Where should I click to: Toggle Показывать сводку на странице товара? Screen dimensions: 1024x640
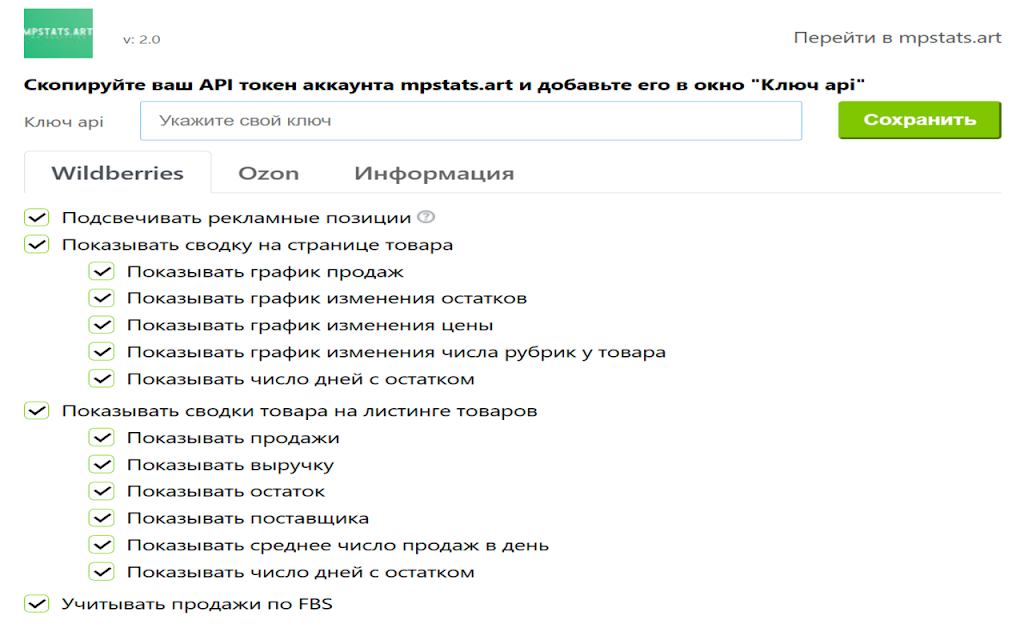point(37,245)
